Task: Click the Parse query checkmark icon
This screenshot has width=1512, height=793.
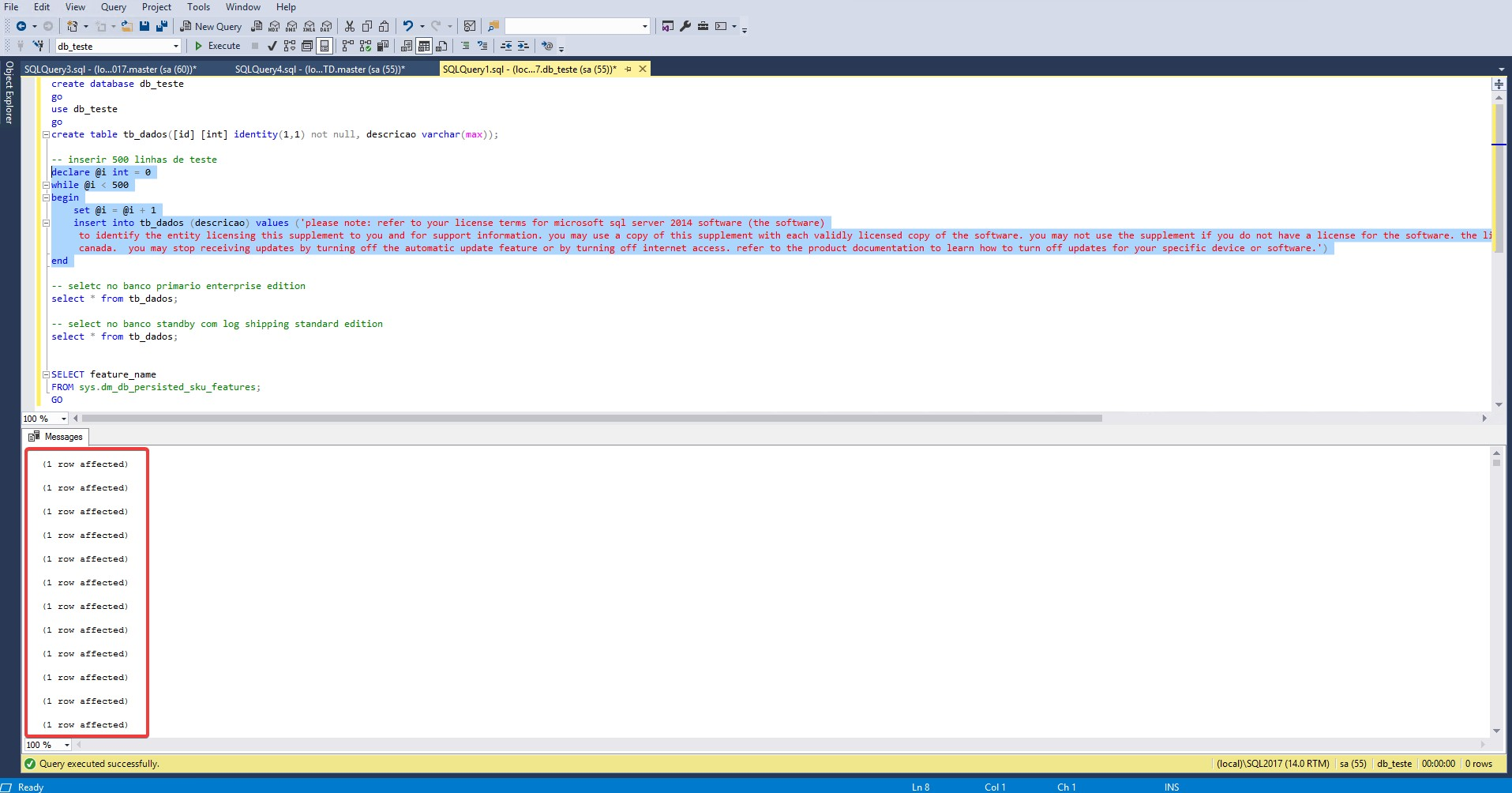Action: [272, 46]
